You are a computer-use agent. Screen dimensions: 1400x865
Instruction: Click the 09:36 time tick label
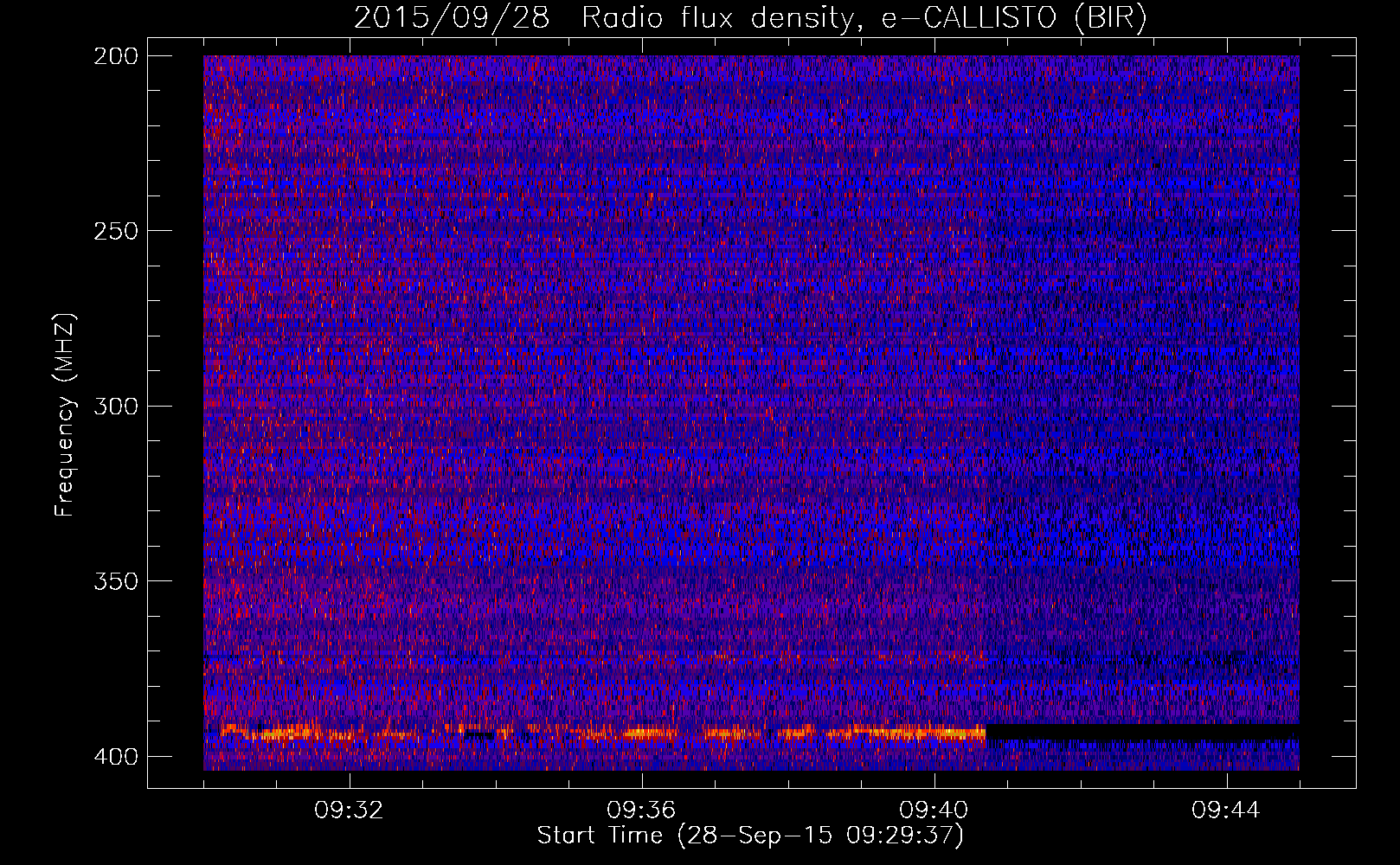coord(642,811)
